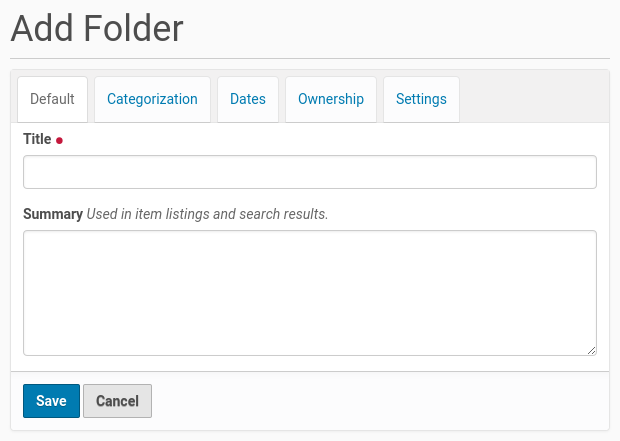Click the bold Summary field label

(x=53, y=214)
